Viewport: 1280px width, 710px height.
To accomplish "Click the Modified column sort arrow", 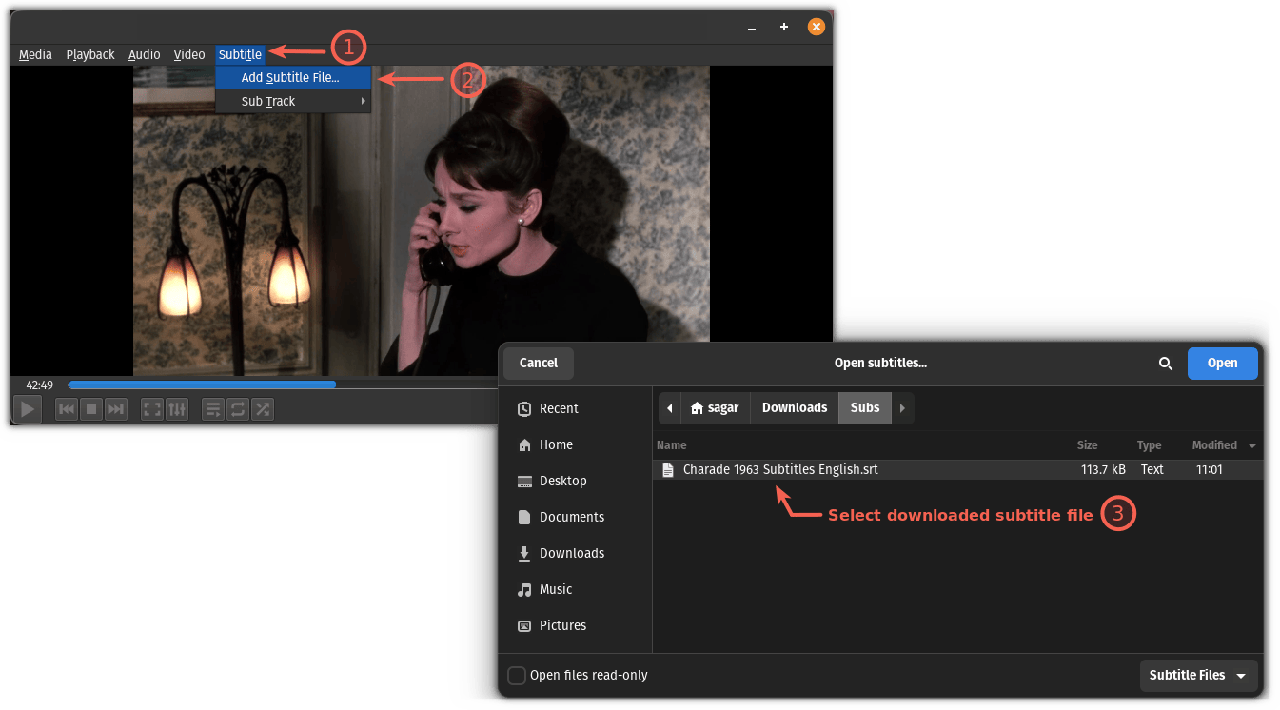I will point(1253,446).
